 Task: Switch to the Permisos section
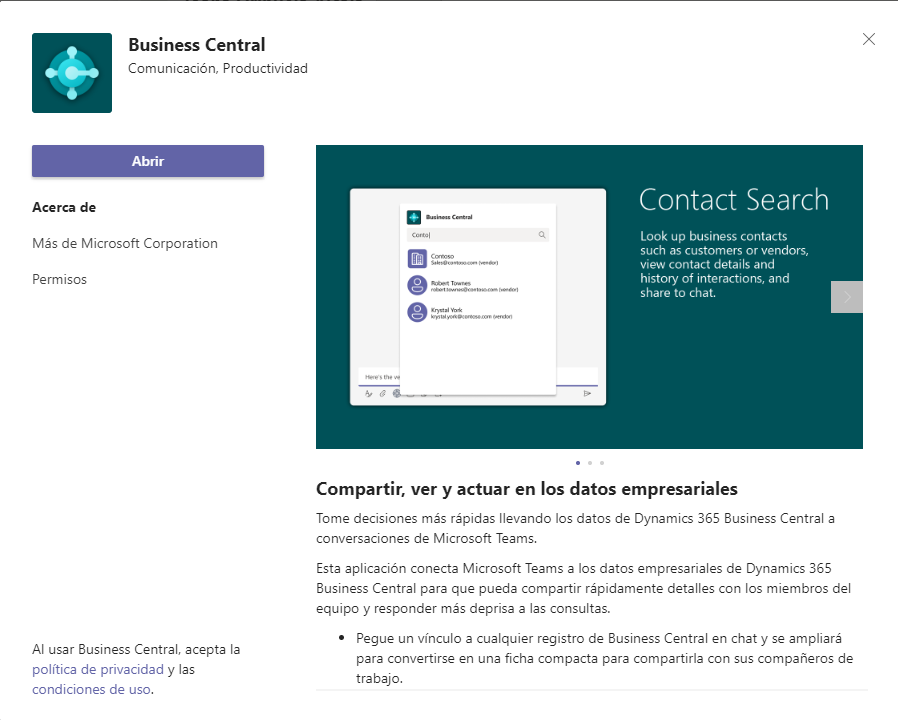[x=60, y=280]
